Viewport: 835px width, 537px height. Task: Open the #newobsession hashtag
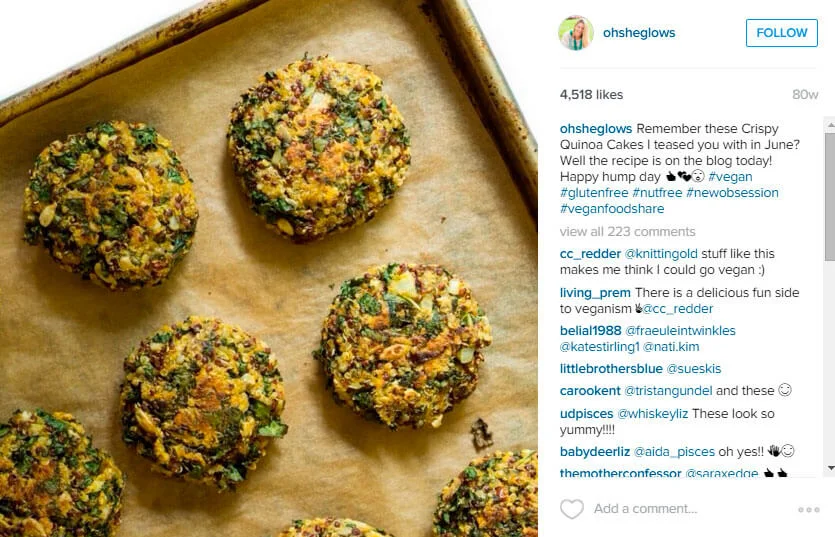point(732,193)
